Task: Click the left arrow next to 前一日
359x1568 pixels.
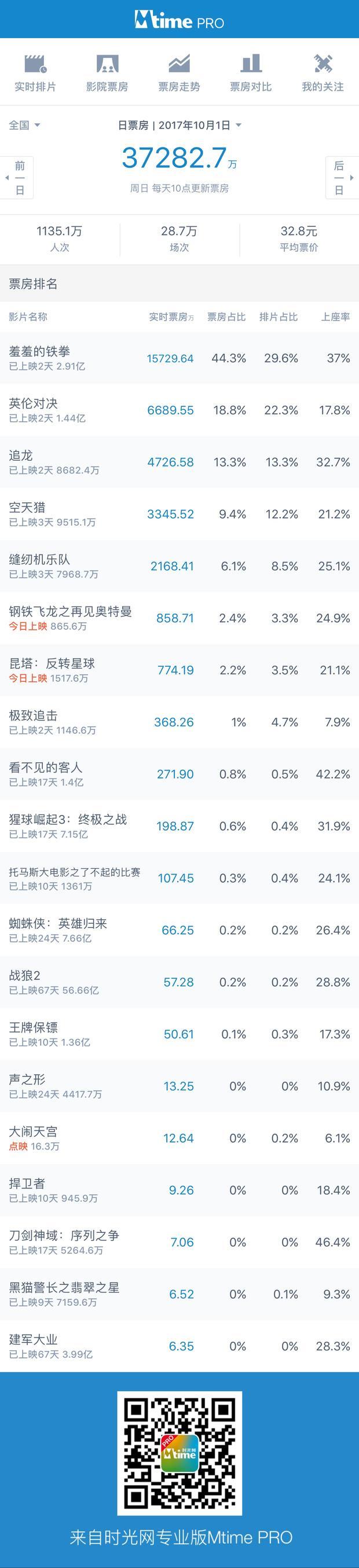Action: (x=7, y=178)
